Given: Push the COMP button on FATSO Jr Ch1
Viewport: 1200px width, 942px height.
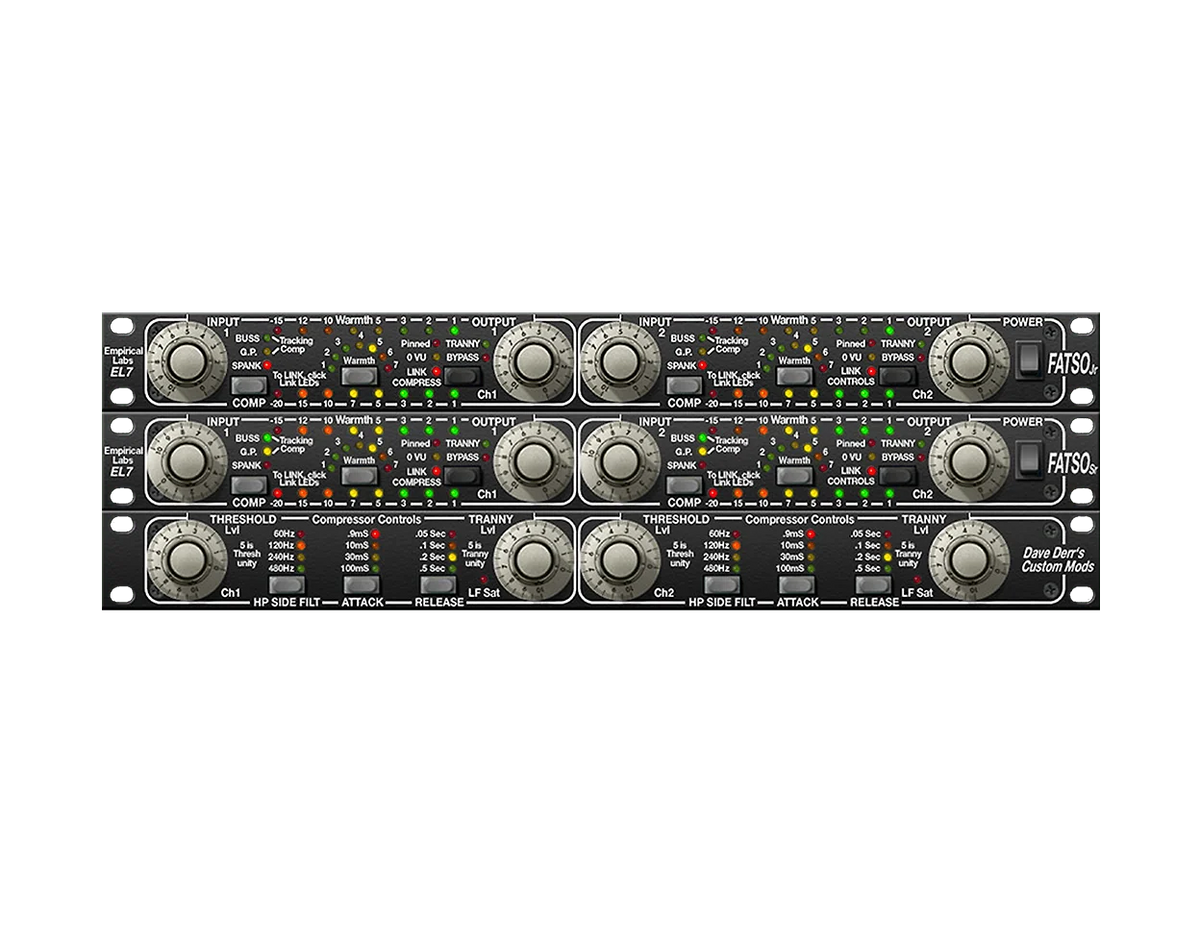Looking at the screenshot, I should (248, 385).
